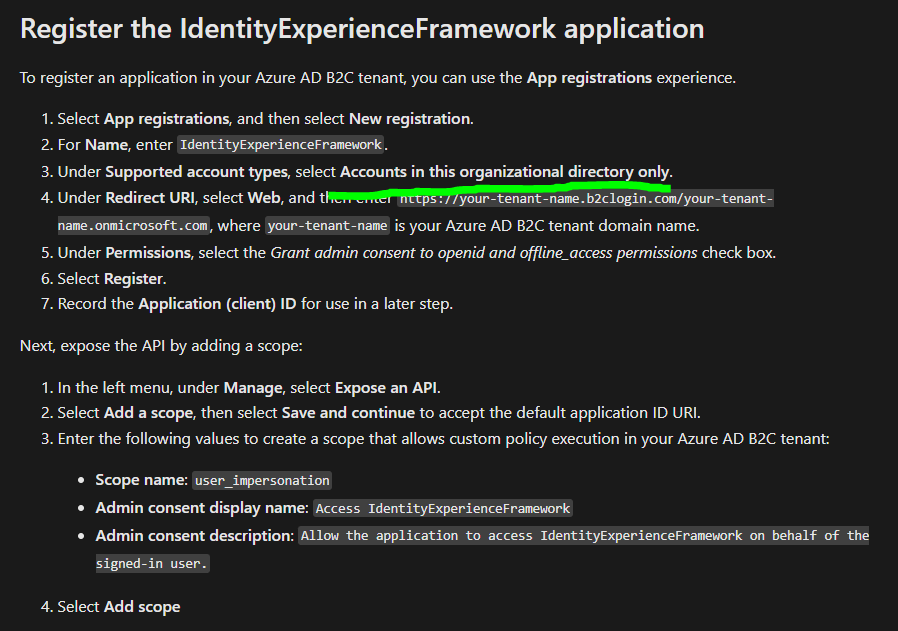Viewport: 898px width, 631px height.
Task: Click "Accounts in this organizational directory only" text
Action: tap(505, 172)
